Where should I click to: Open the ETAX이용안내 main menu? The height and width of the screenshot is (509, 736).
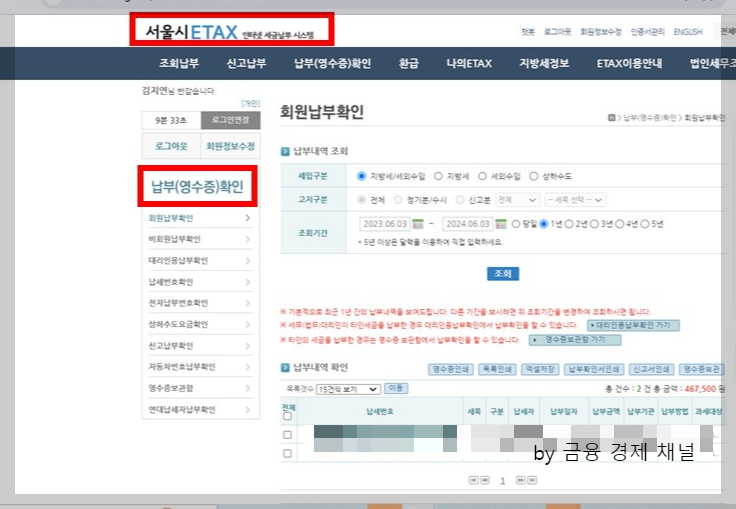click(629, 63)
